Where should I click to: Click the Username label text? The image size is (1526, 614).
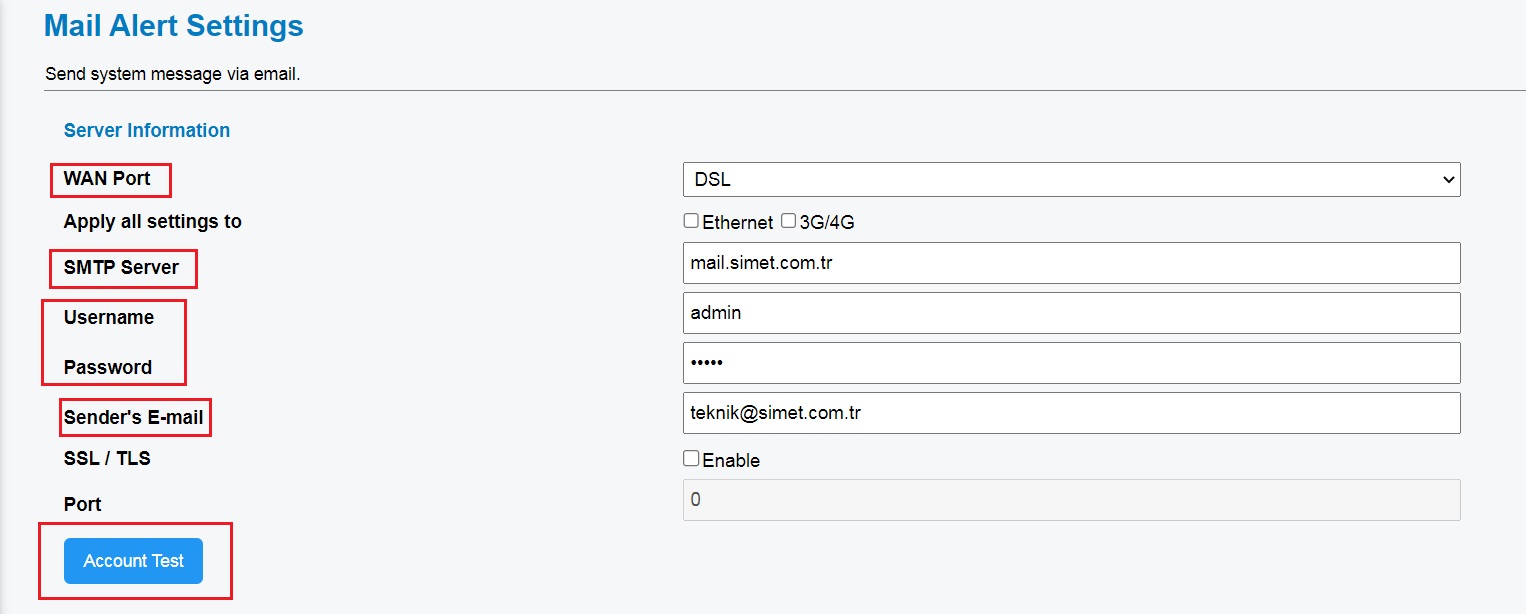click(x=109, y=318)
